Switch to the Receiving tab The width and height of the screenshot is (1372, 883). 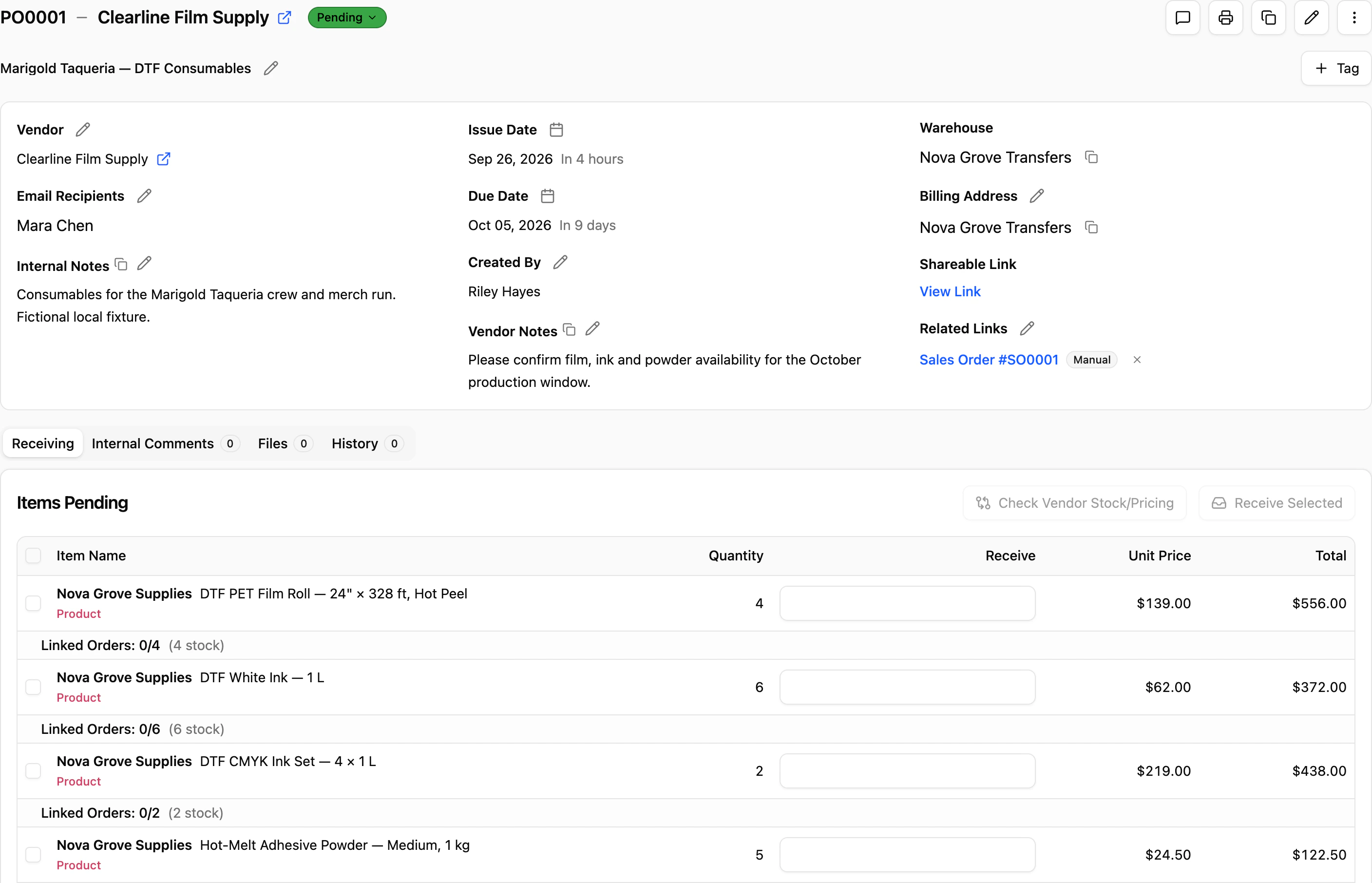[43, 444]
